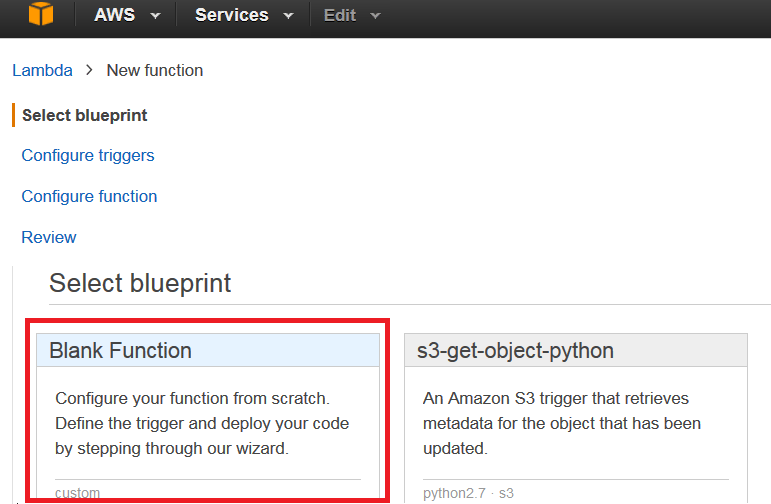Expand the caret arrow beside Services
771x504 pixels.
289,16
